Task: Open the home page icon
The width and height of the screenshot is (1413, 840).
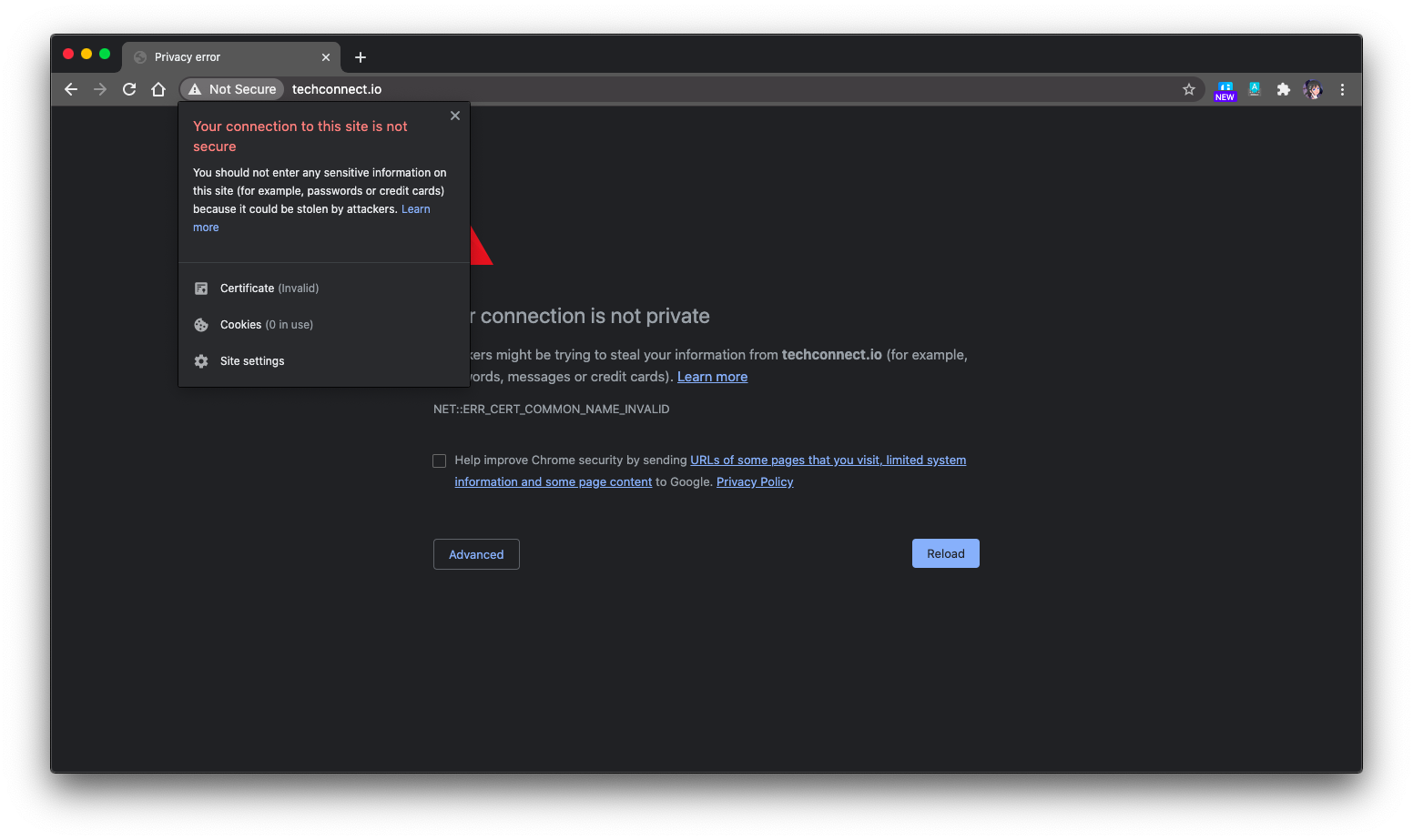Action: (158, 89)
